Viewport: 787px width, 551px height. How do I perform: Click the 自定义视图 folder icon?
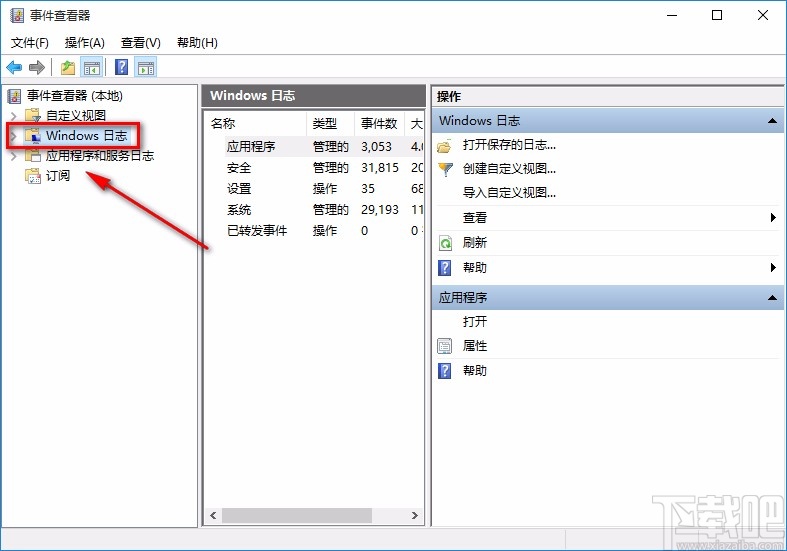pos(33,115)
